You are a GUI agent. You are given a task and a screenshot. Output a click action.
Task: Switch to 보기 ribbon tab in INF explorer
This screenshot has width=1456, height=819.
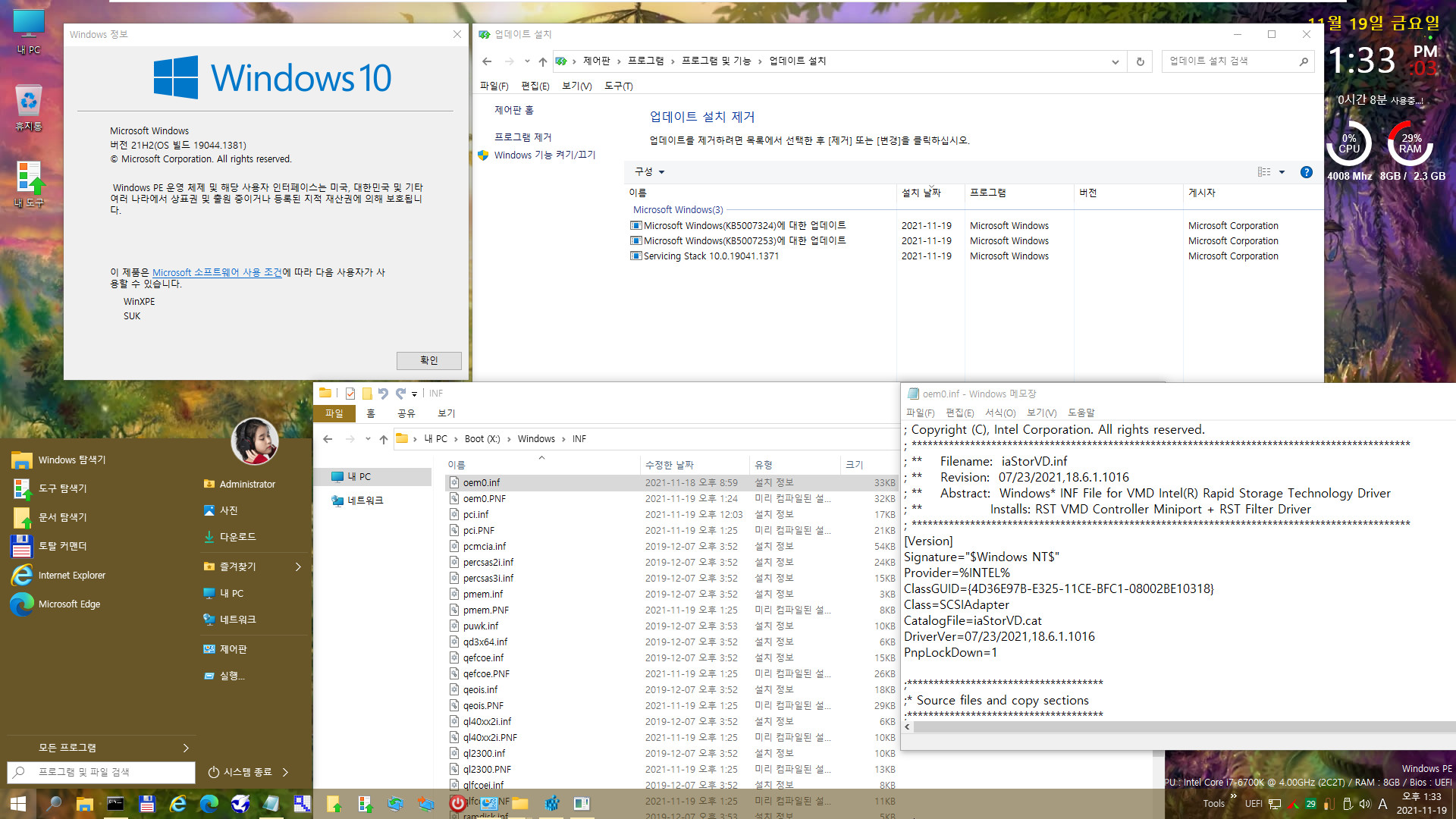pos(446,413)
